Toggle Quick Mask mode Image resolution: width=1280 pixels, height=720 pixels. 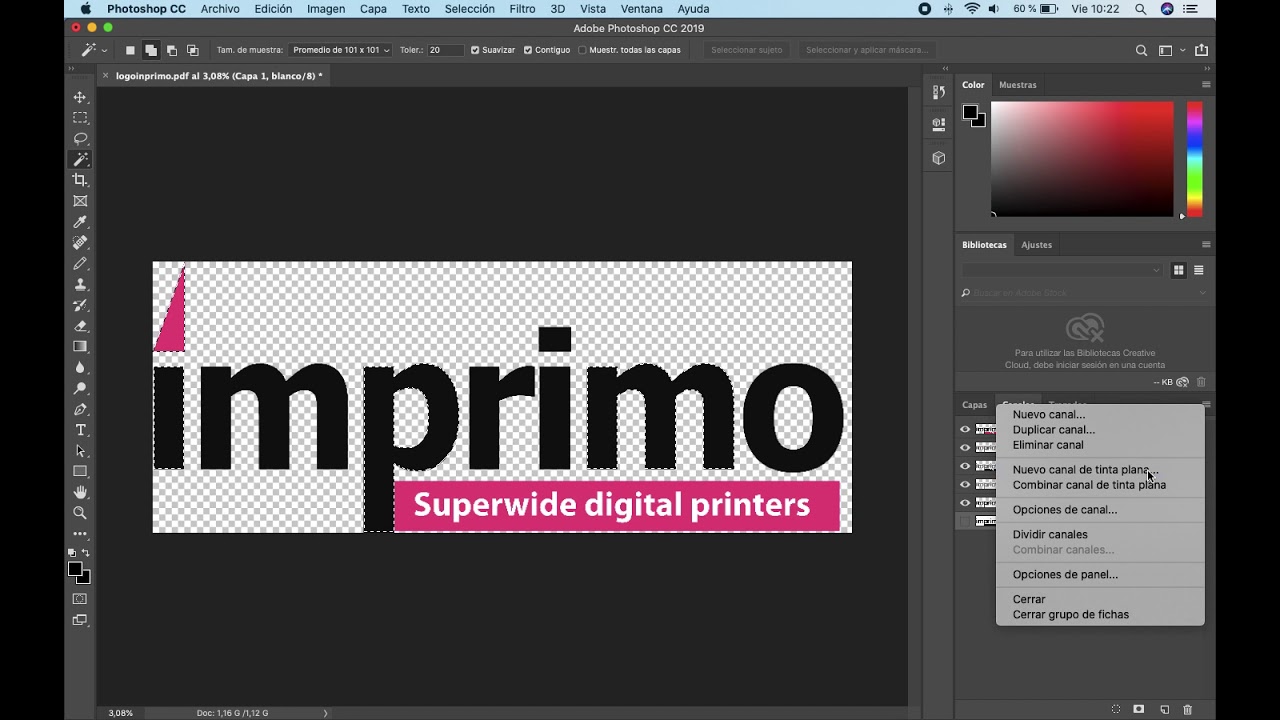(x=80, y=599)
